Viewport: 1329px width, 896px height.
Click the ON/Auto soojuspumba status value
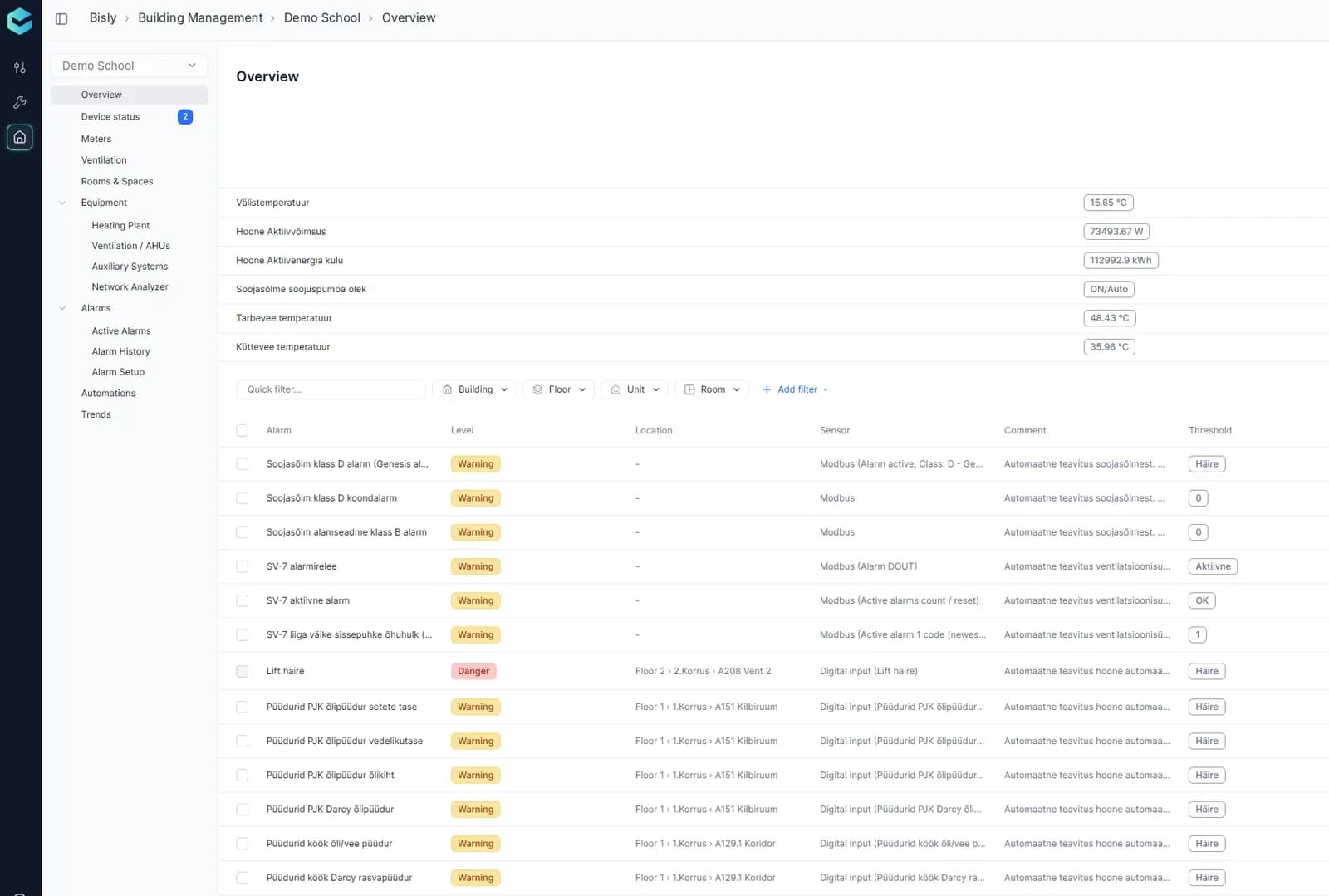pyautogui.click(x=1109, y=289)
